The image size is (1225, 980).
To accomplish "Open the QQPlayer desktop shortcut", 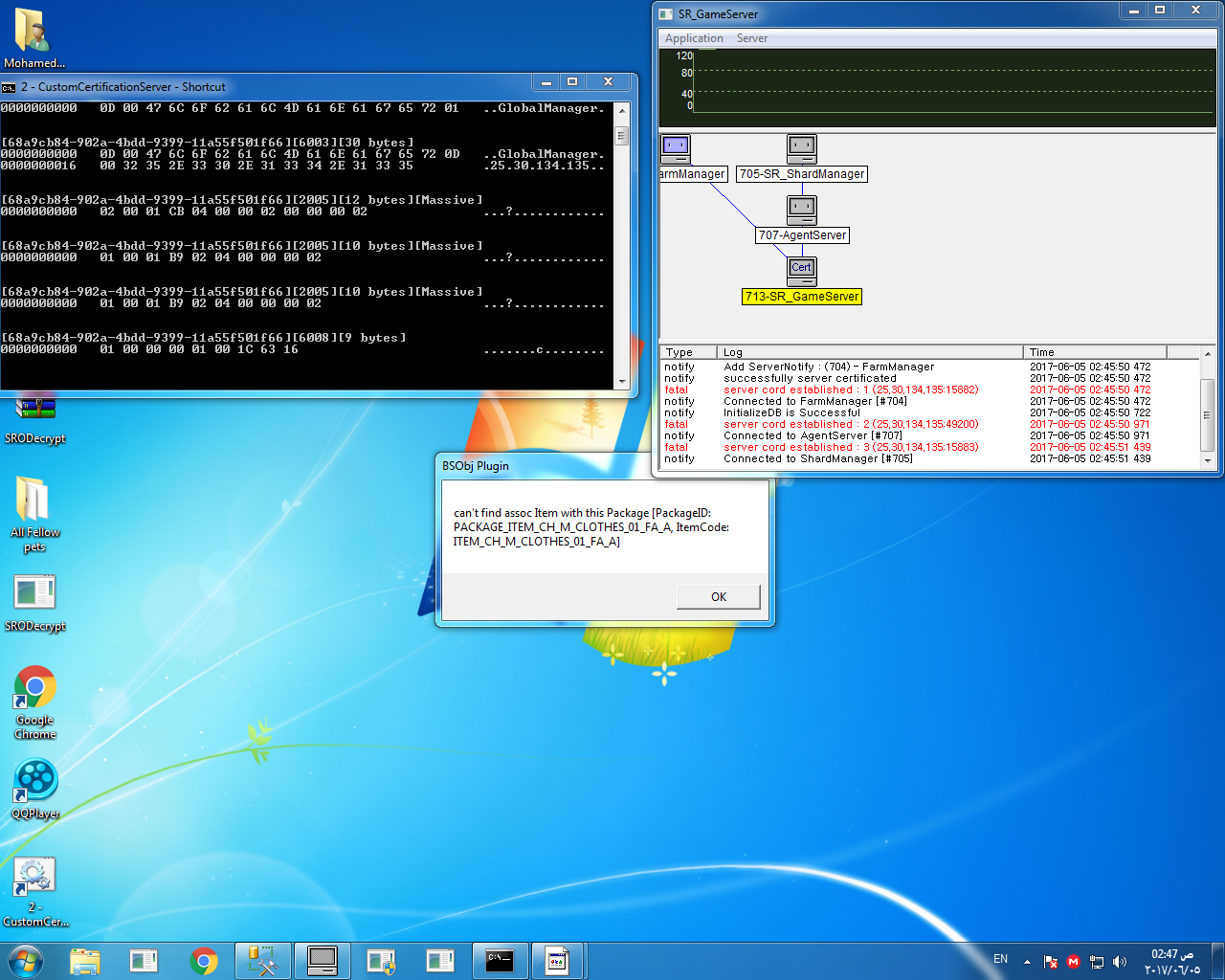I will (35, 790).
